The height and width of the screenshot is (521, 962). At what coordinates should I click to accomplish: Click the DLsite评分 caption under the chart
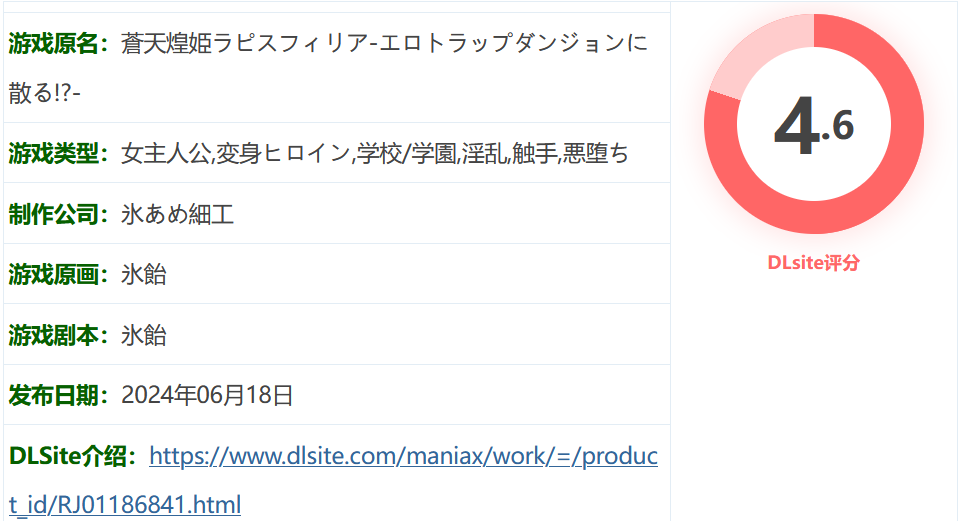coord(813,263)
